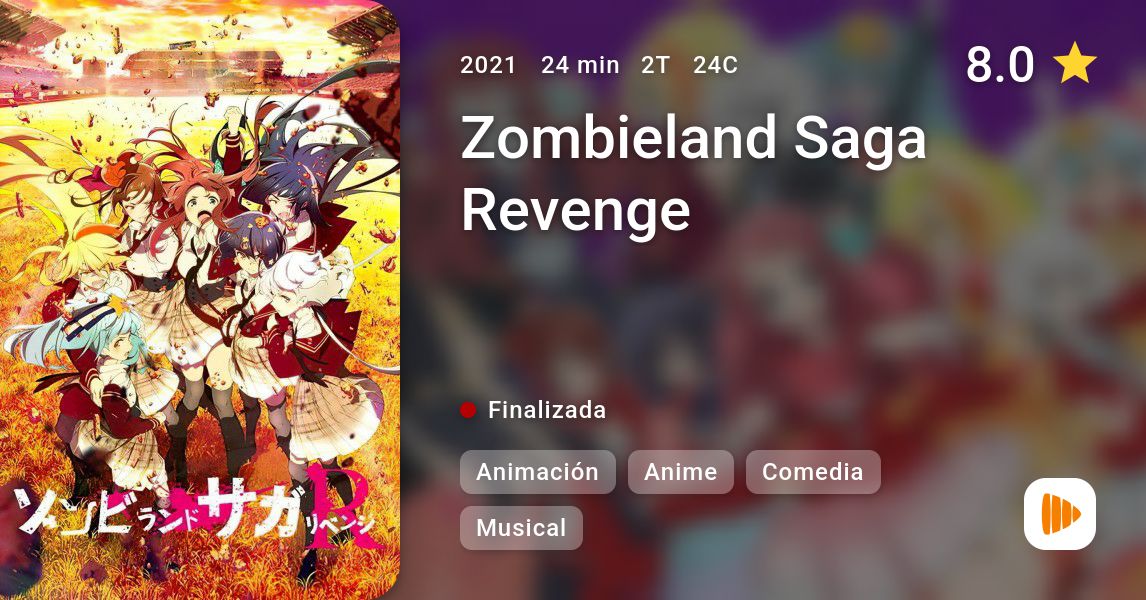Select the 2T seasons indicator
Viewport: 1146px width, 600px height.
coord(656,65)
